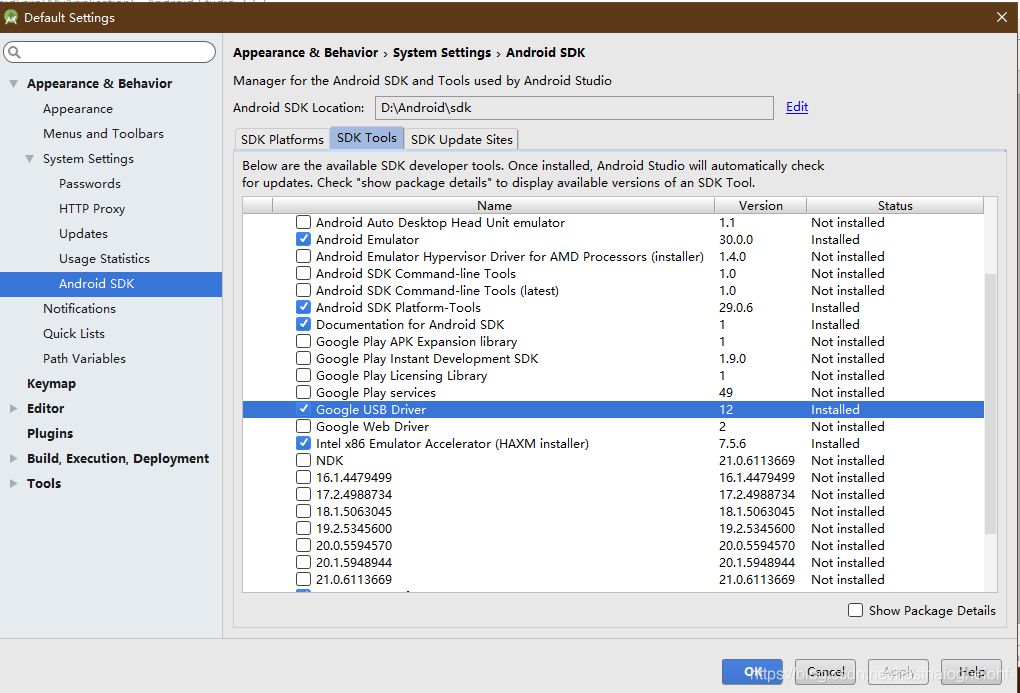
Task: Select Android SDK in the settings tree
Action: click(x=111, y=284)
